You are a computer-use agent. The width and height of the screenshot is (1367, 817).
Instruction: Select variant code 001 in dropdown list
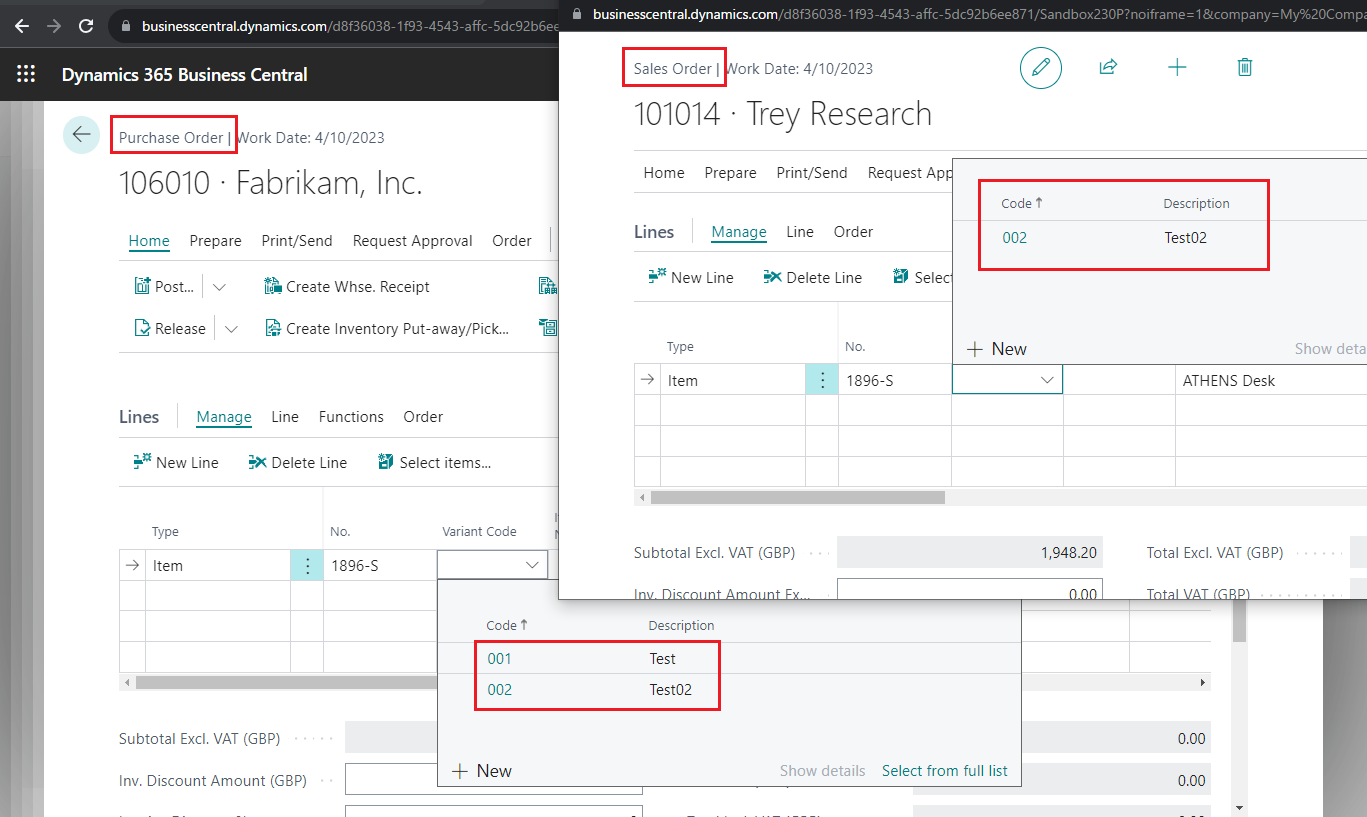[499, 659]
